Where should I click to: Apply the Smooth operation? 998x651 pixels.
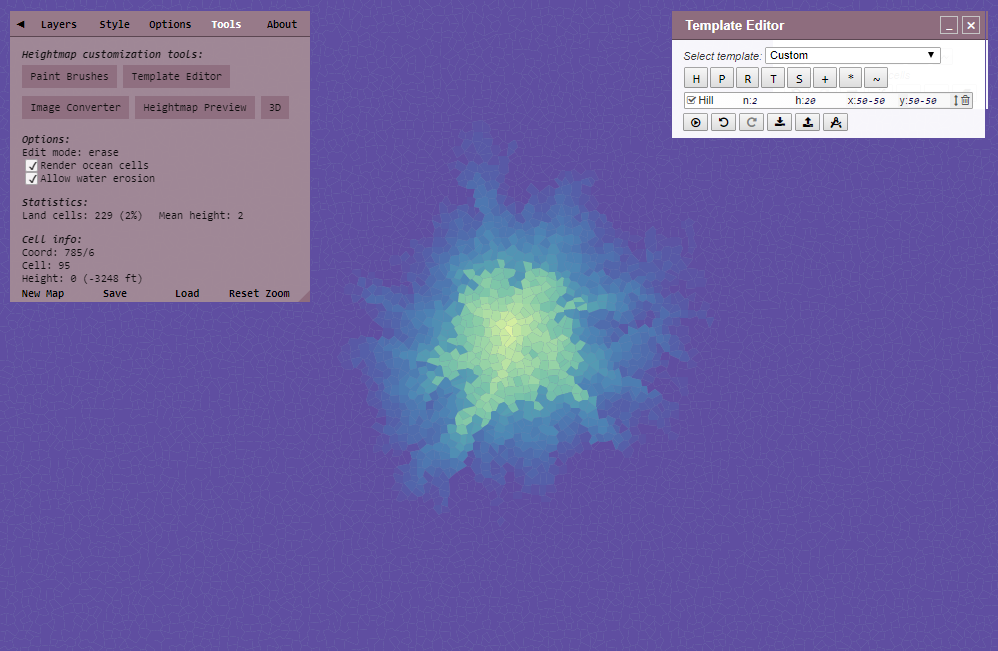(x=876, y=78)
